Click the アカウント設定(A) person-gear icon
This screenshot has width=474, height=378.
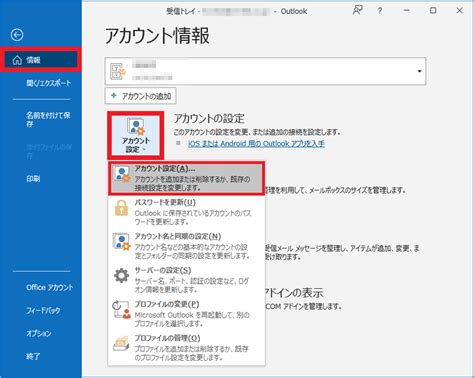click(x=122, y=174)
